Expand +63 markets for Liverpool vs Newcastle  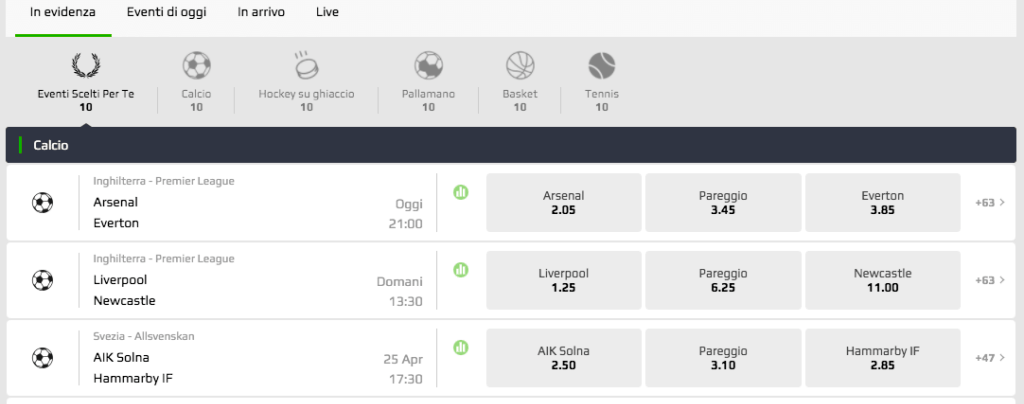[989, 281]
